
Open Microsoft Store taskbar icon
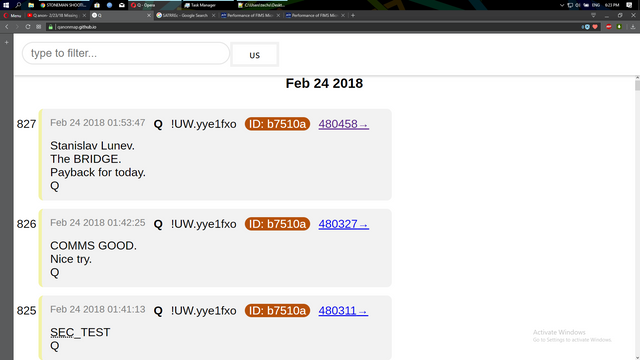tap(97, 5)
